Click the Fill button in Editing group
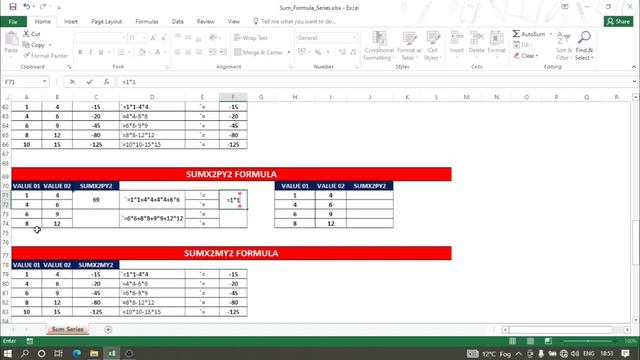640x360 pixels. point(521,44)
